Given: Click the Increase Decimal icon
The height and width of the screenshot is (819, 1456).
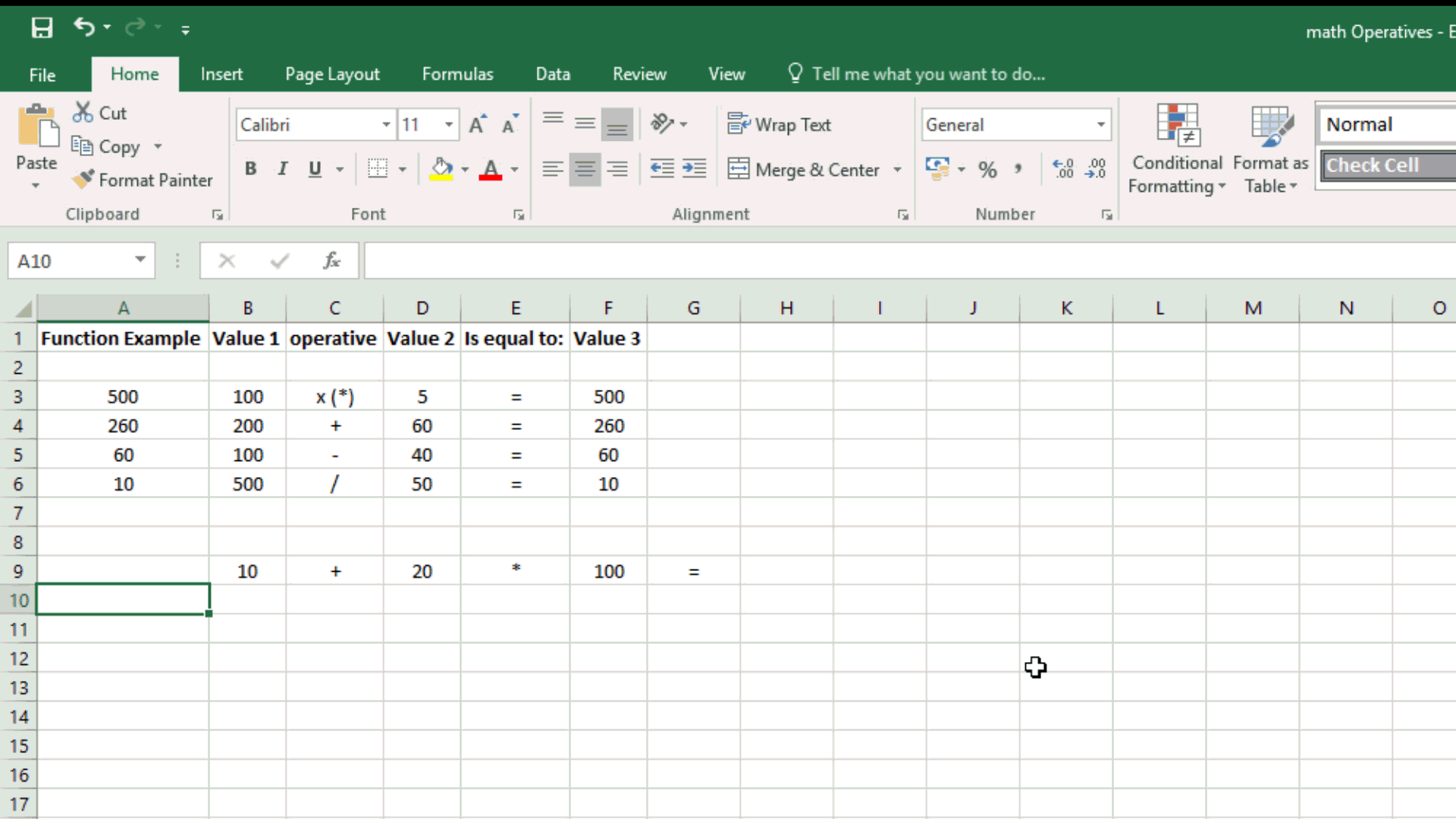Looking at the screenshot, I should pyautogui.click(x=1063, y=168).
